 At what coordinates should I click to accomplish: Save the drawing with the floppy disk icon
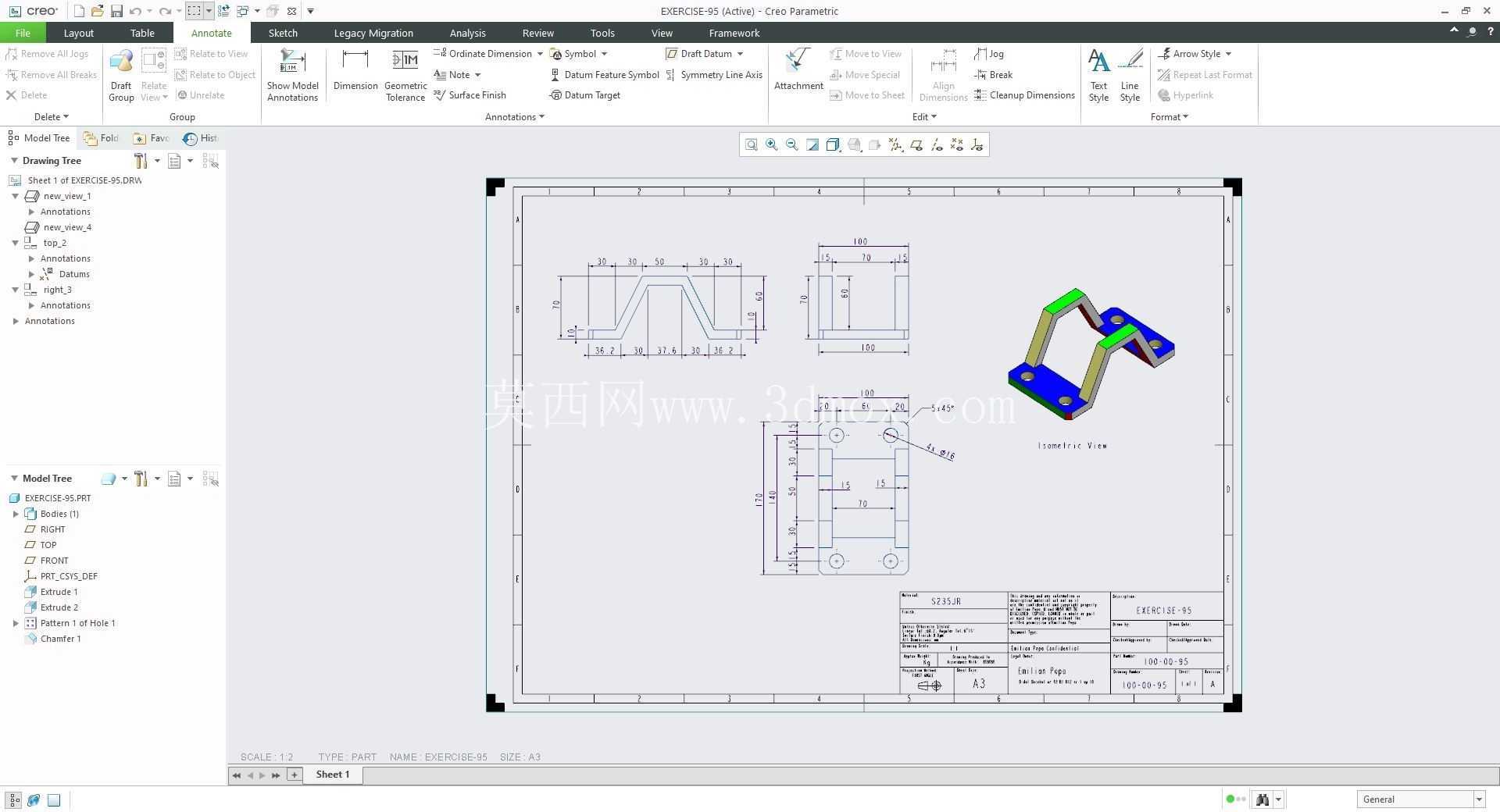tap(116, 11)
